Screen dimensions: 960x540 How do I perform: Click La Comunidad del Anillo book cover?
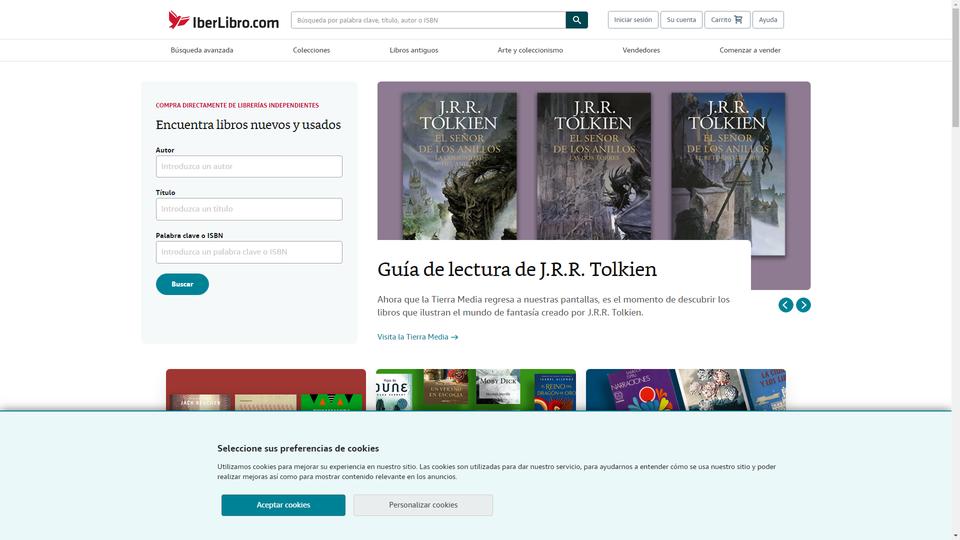coord(459,166)
